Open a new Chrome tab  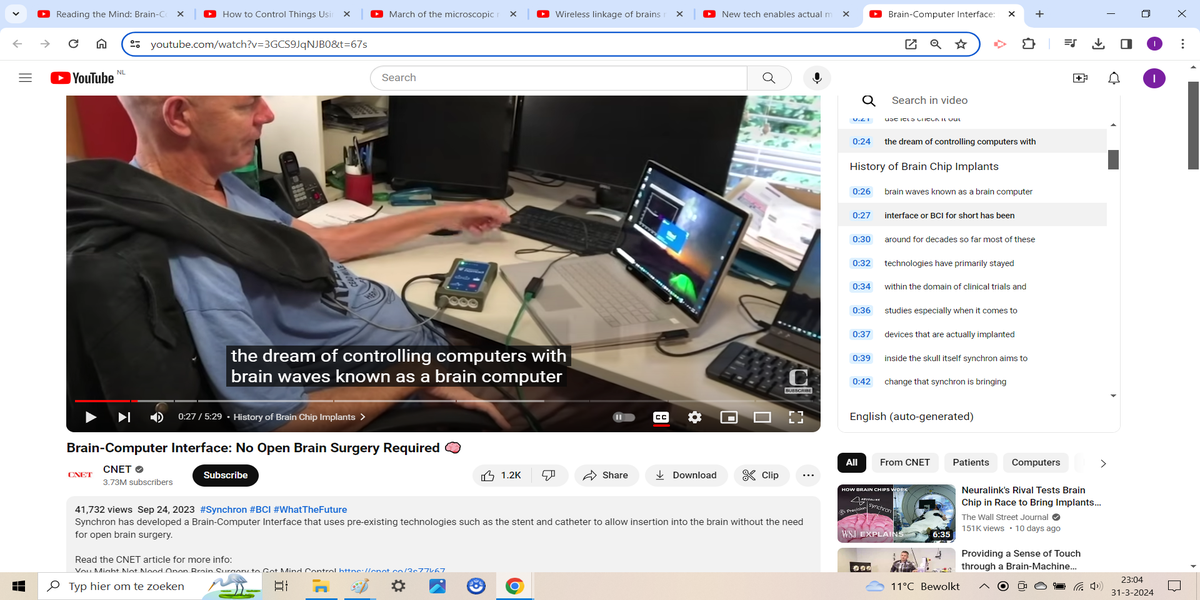click(1040, 14)
